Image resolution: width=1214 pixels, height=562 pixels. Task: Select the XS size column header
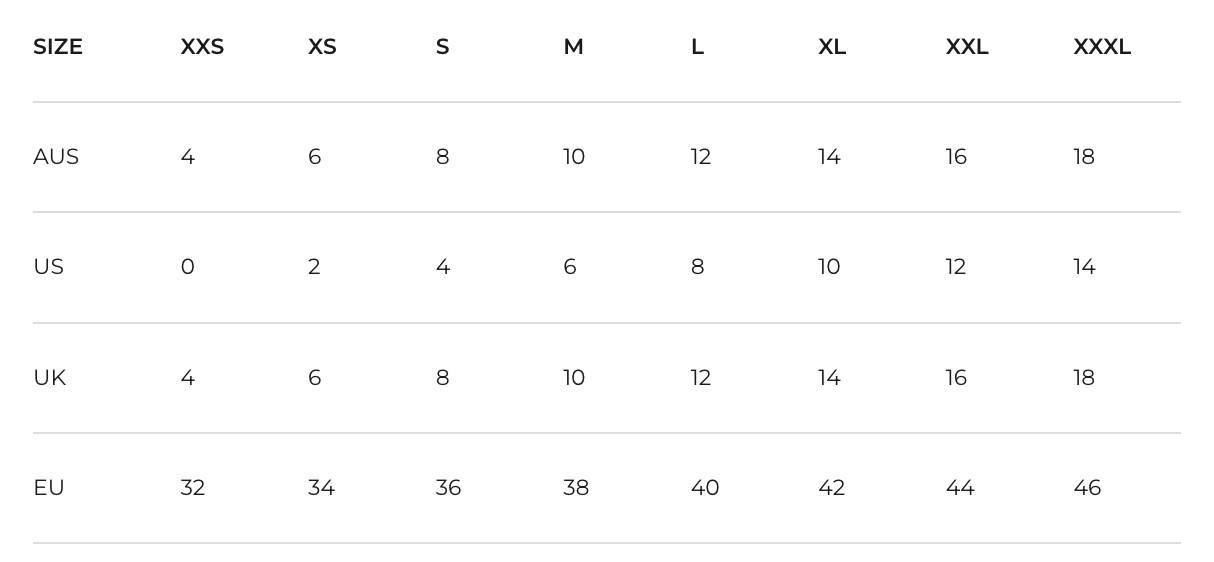pyautogui.click(x=322, y=47)
